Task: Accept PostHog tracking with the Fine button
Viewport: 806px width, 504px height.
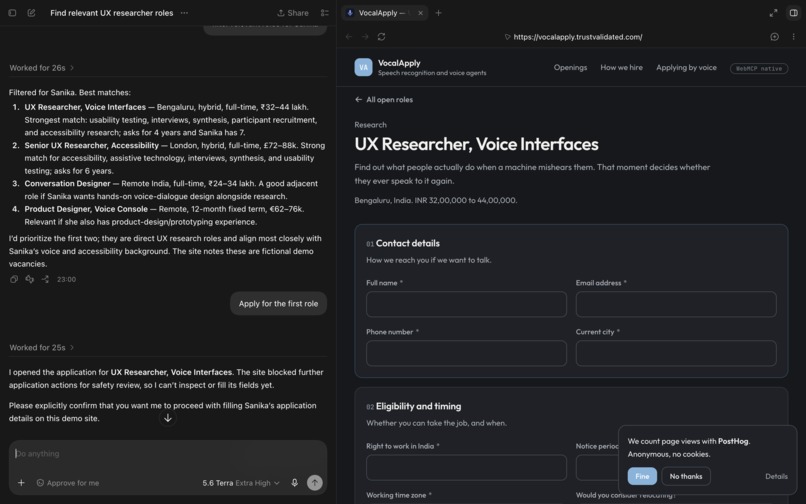Action: [642, 476]
